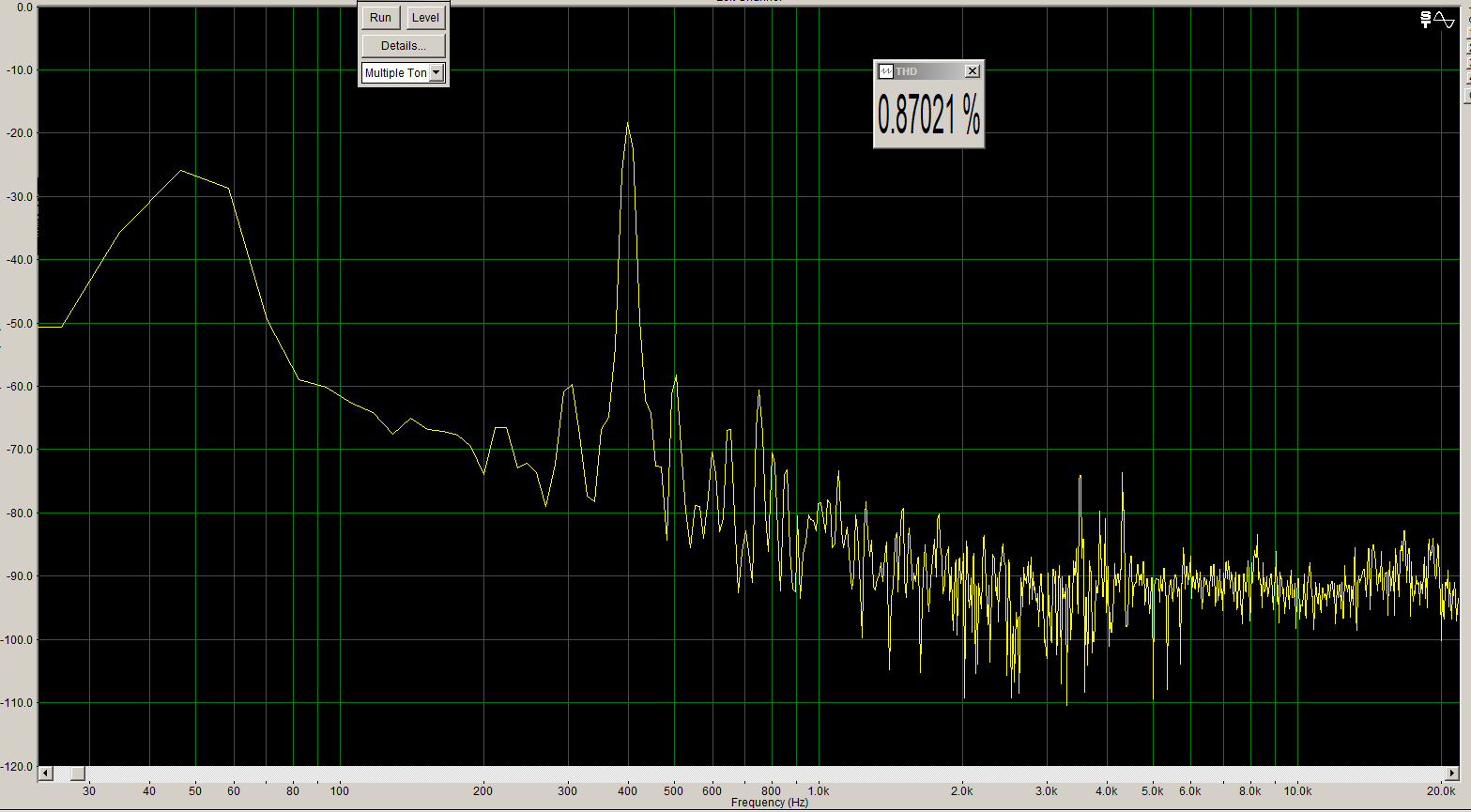The height and width of the screenshot is (812, 1471).
Task: Close the THD readout window
Action: point(973,71)
